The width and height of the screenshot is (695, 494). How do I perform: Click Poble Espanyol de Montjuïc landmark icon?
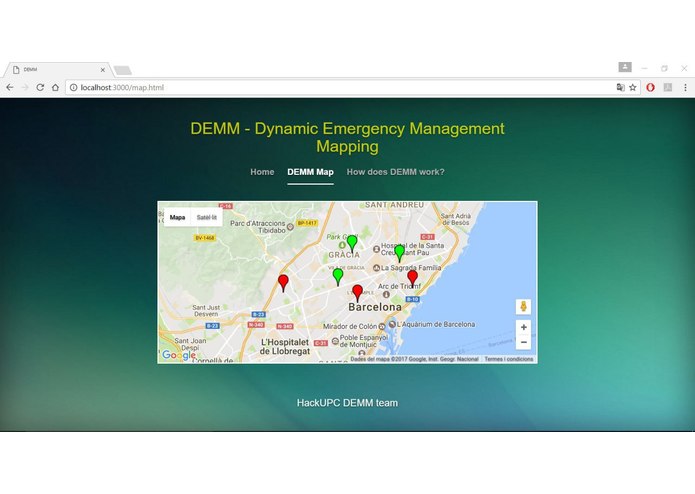(x=336, y=341)
